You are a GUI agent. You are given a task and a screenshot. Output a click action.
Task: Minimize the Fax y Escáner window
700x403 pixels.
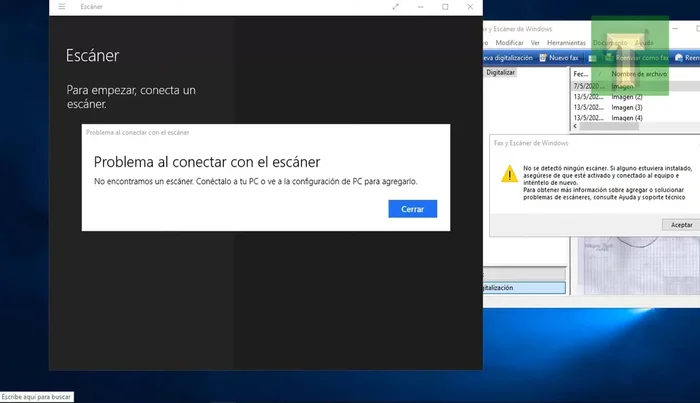point(675,29)
